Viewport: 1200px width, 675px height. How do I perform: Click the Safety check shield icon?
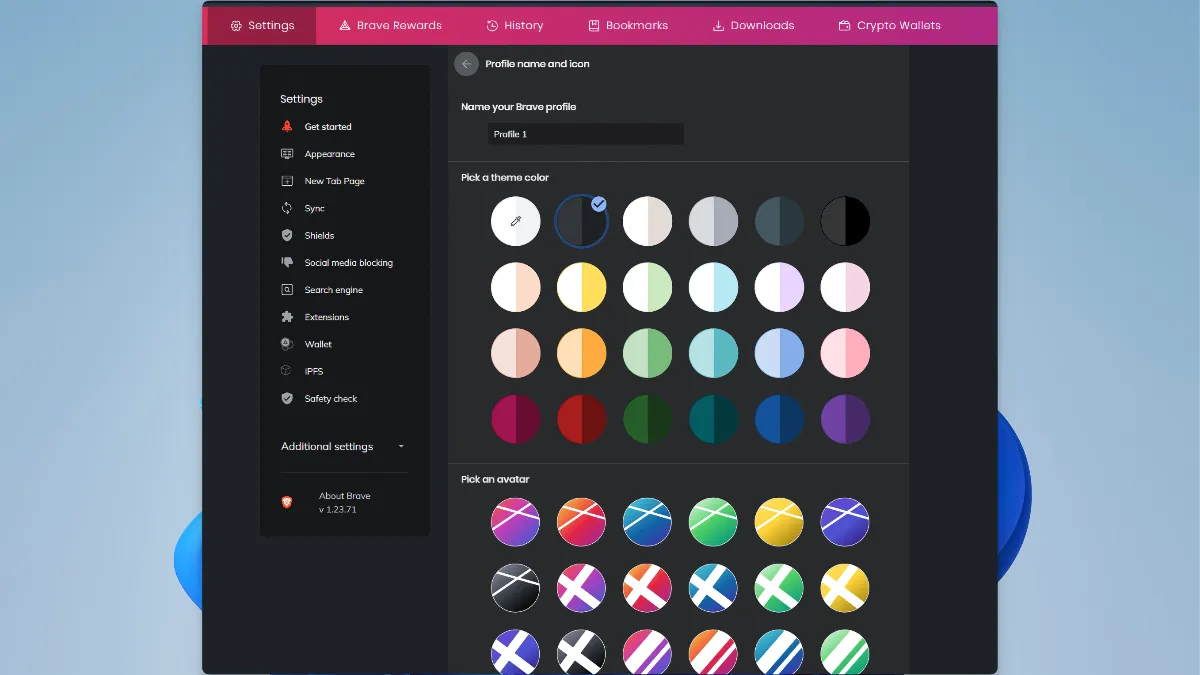pyautogui.click(x=287, y=398)
